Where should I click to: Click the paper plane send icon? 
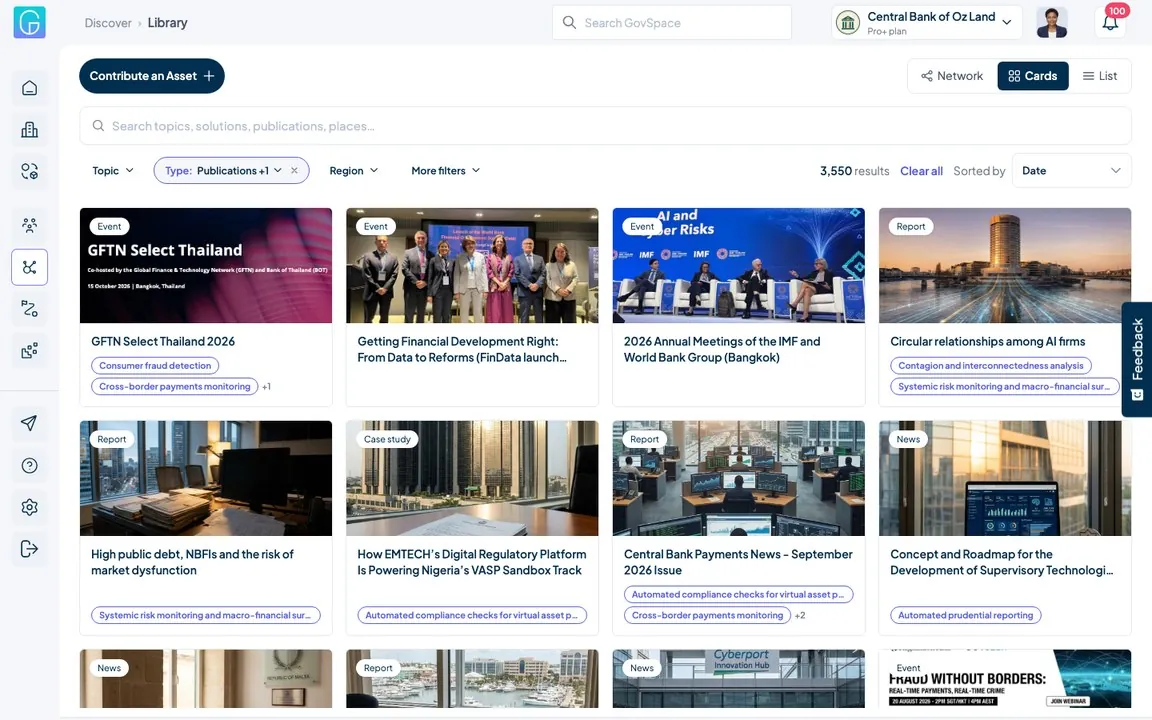[29, 423]
